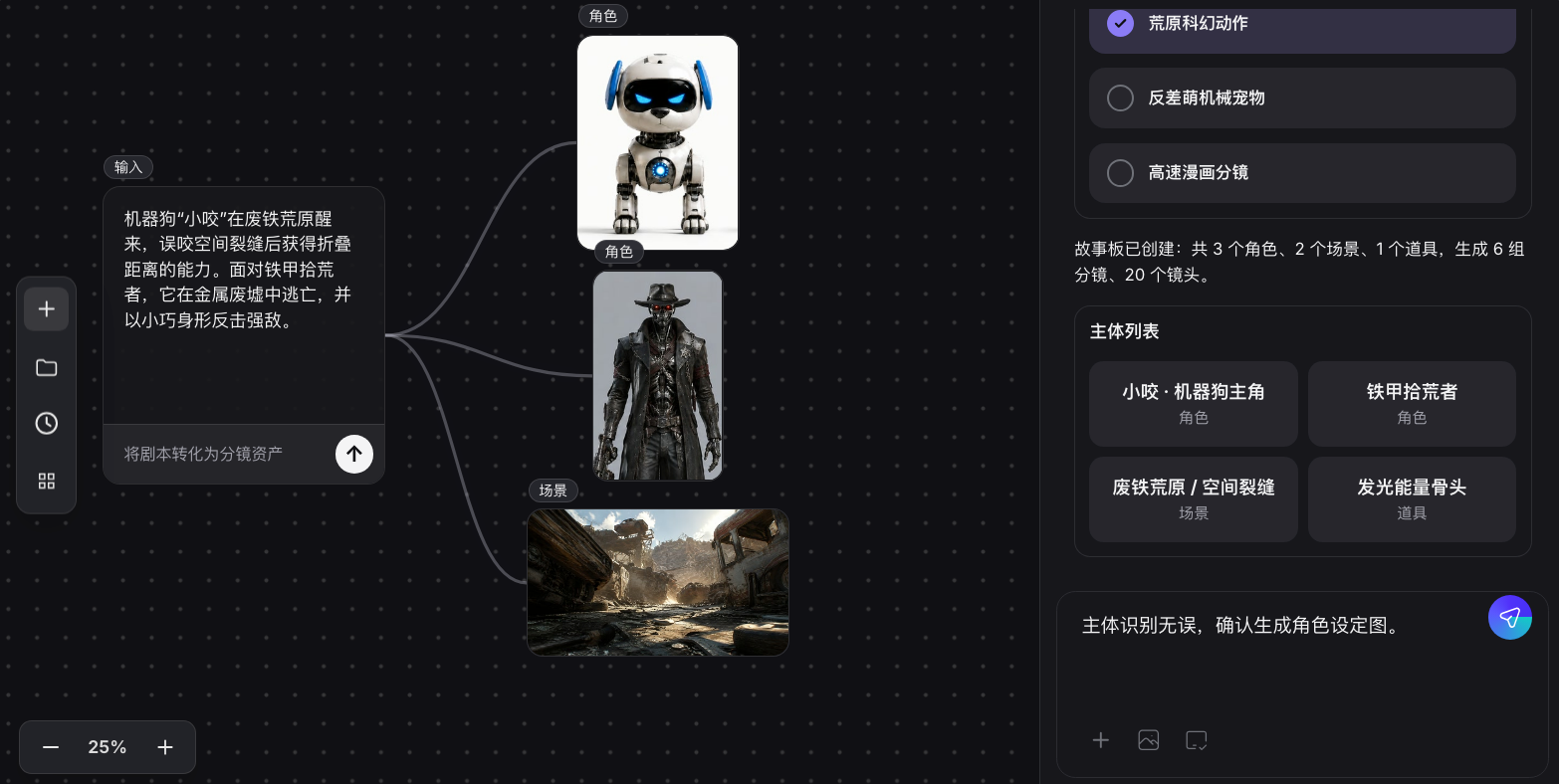Click the image upload icon under chat box
Viewport: 1559px width, 784px height.
1149,740
